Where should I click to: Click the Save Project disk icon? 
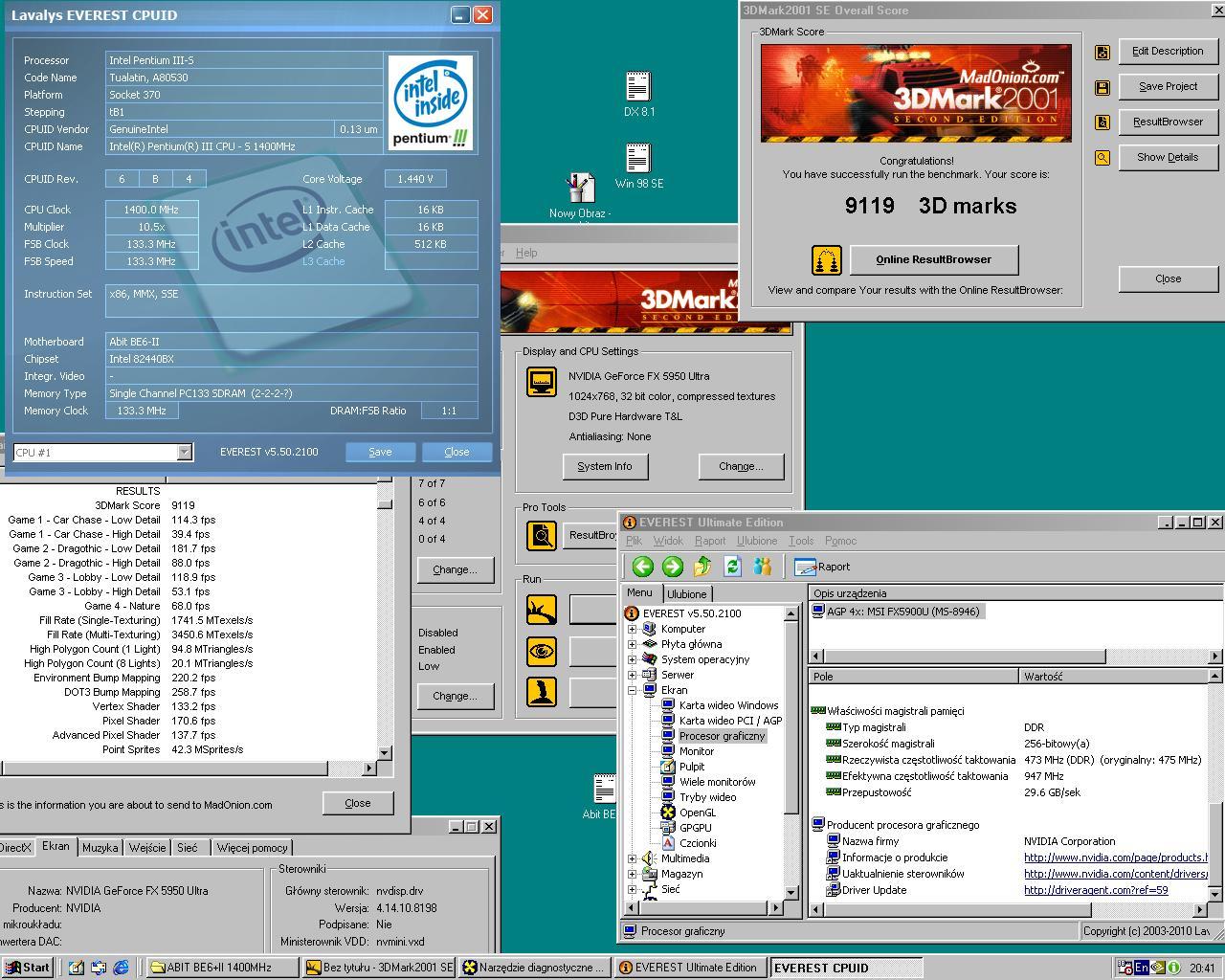1102,87
